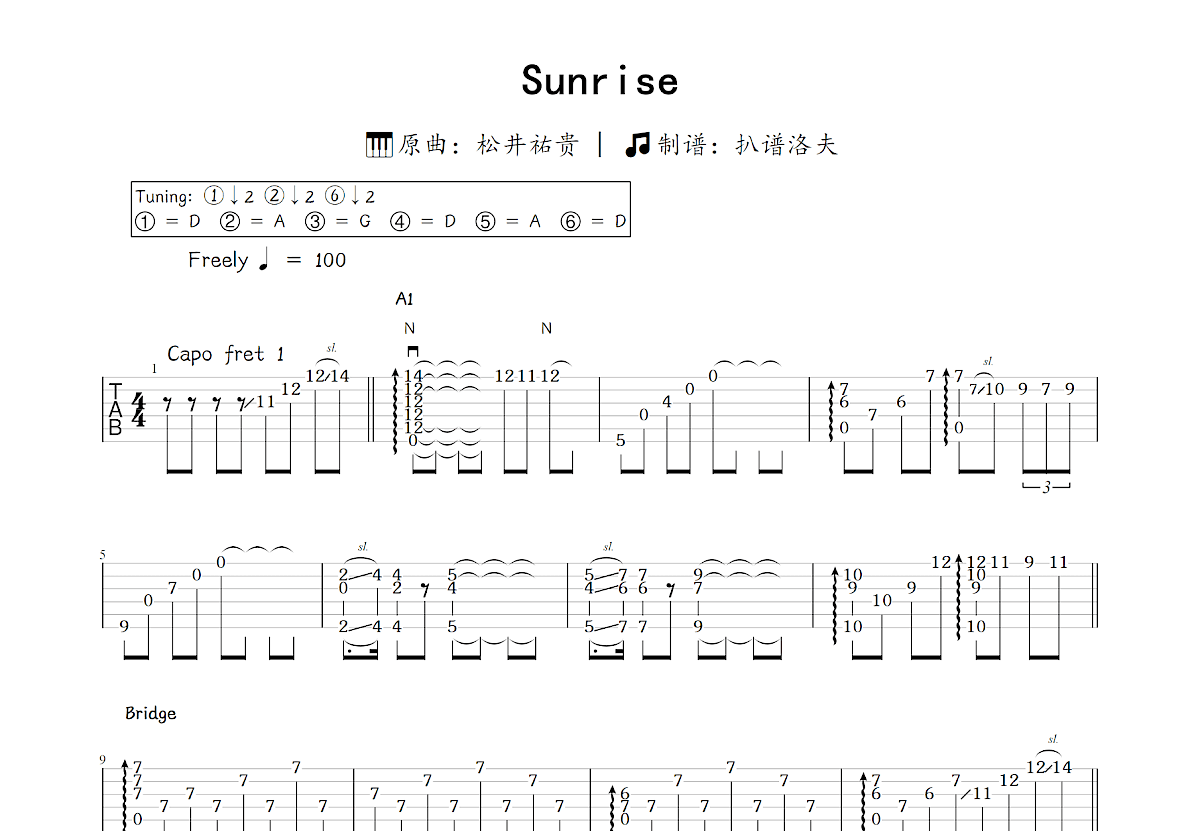Screen dimensions: 1200x831
Task: Click the Capo fret 1 text
Action: pos(226,354)
